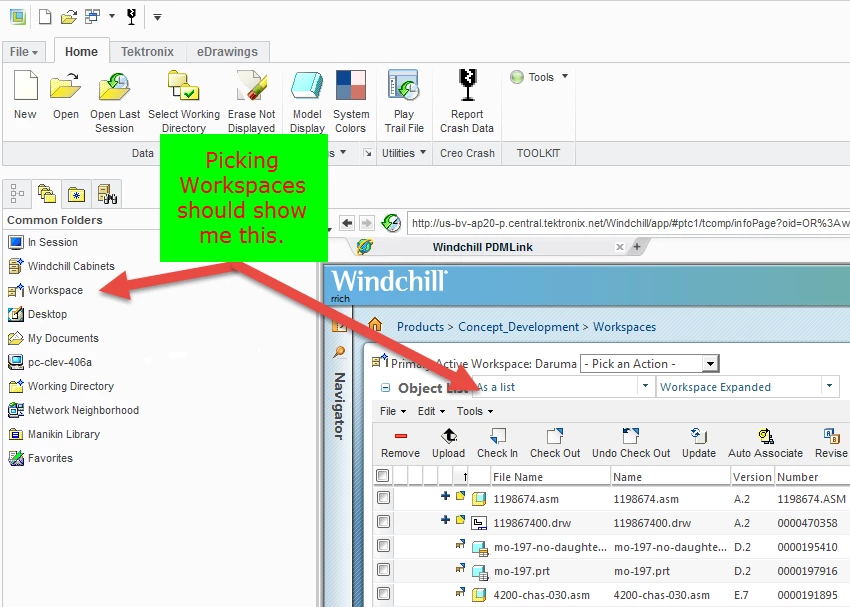Click Auto Associate toolbar icon
This screenshot has height=607, width=850.
coord(765,436)
